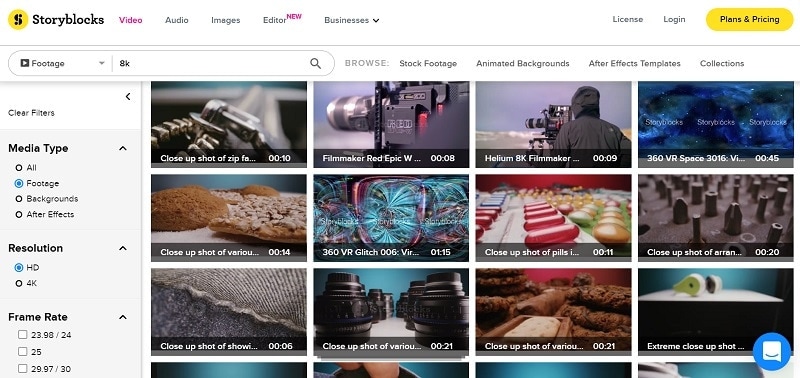
Task: Open the 00:20 arranged bits close up thumbnail
Action: click(716, 218)
